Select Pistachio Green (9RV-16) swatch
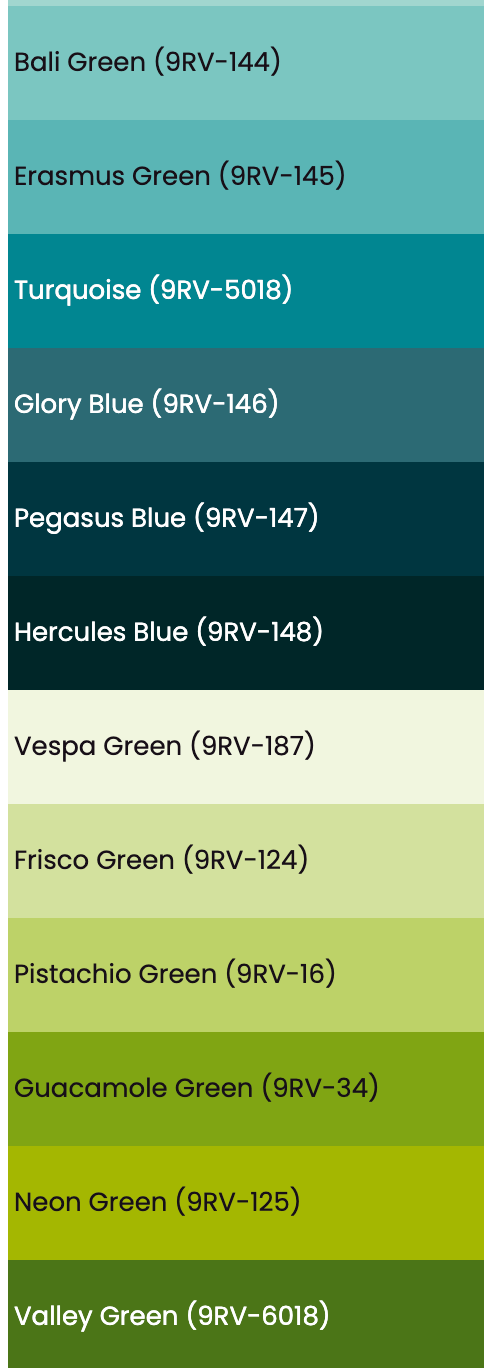 tap(246, 975)
